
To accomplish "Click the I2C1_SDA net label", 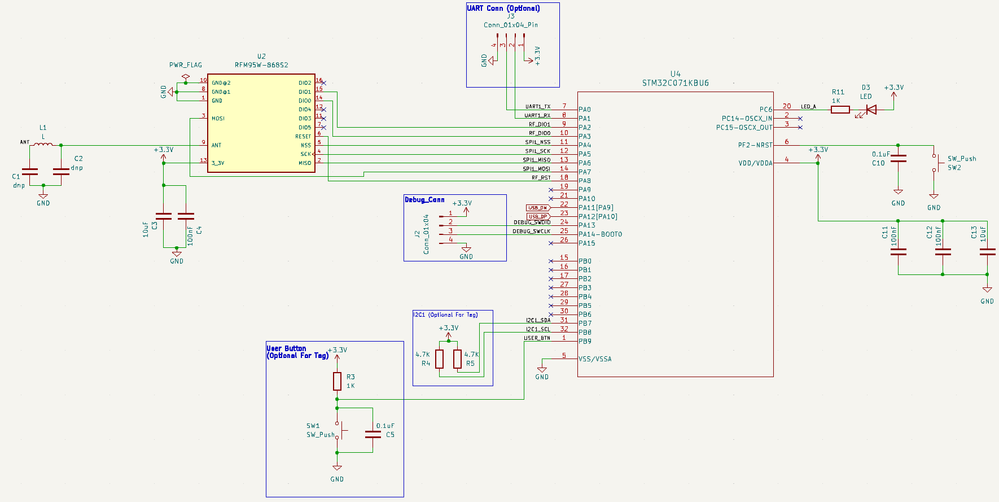I will [538, 320].
